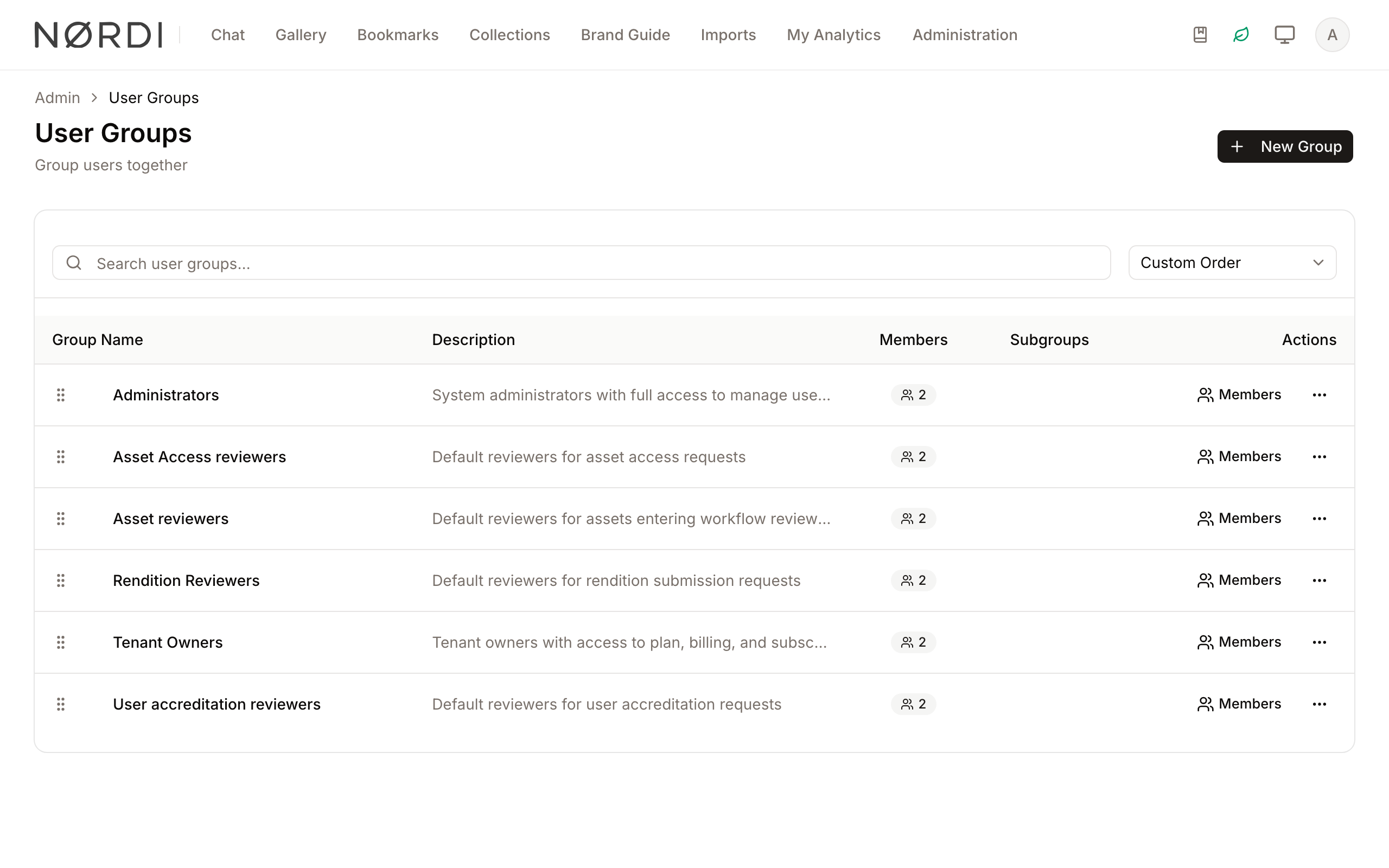Click description 'Default reviewers for rendition submission requests'

point(616,580)
